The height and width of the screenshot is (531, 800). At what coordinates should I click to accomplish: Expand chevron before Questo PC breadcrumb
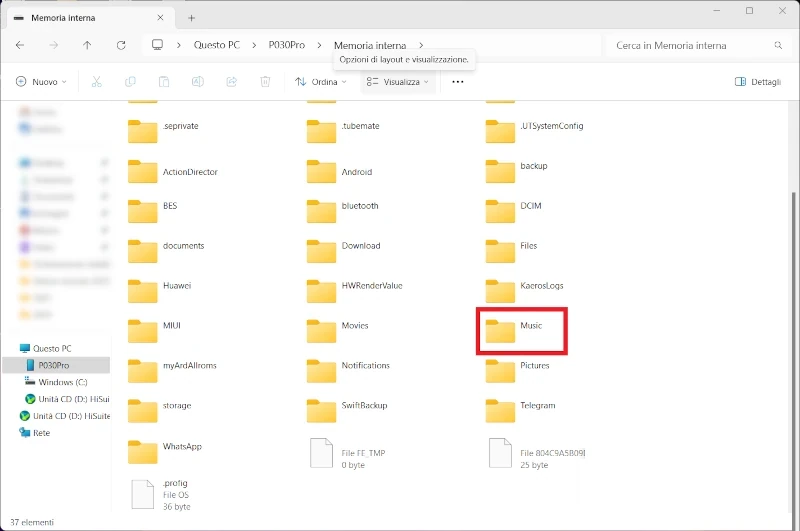pos(179,45)
